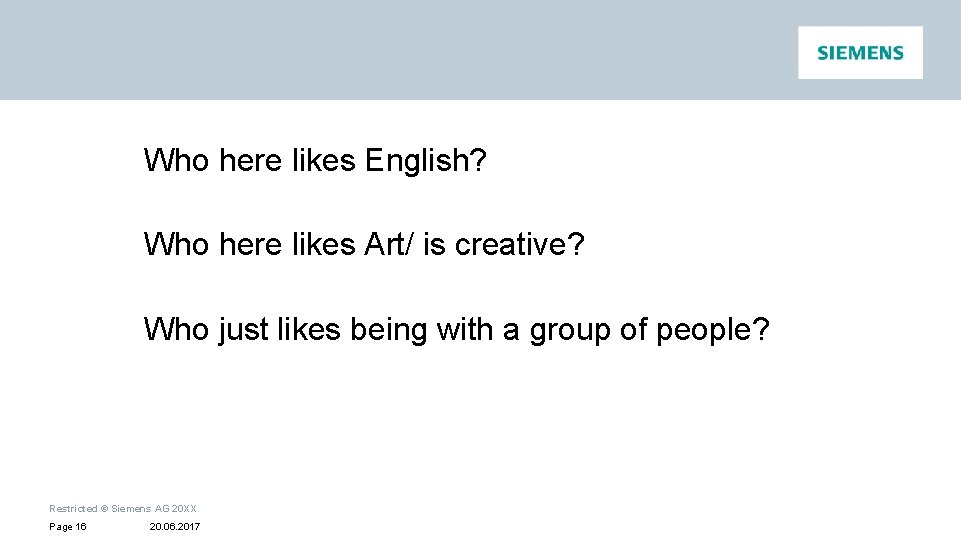Click the 'Page 16' footer label
Viewport: 961px width, 540px height.
click(x=67, y=527)
